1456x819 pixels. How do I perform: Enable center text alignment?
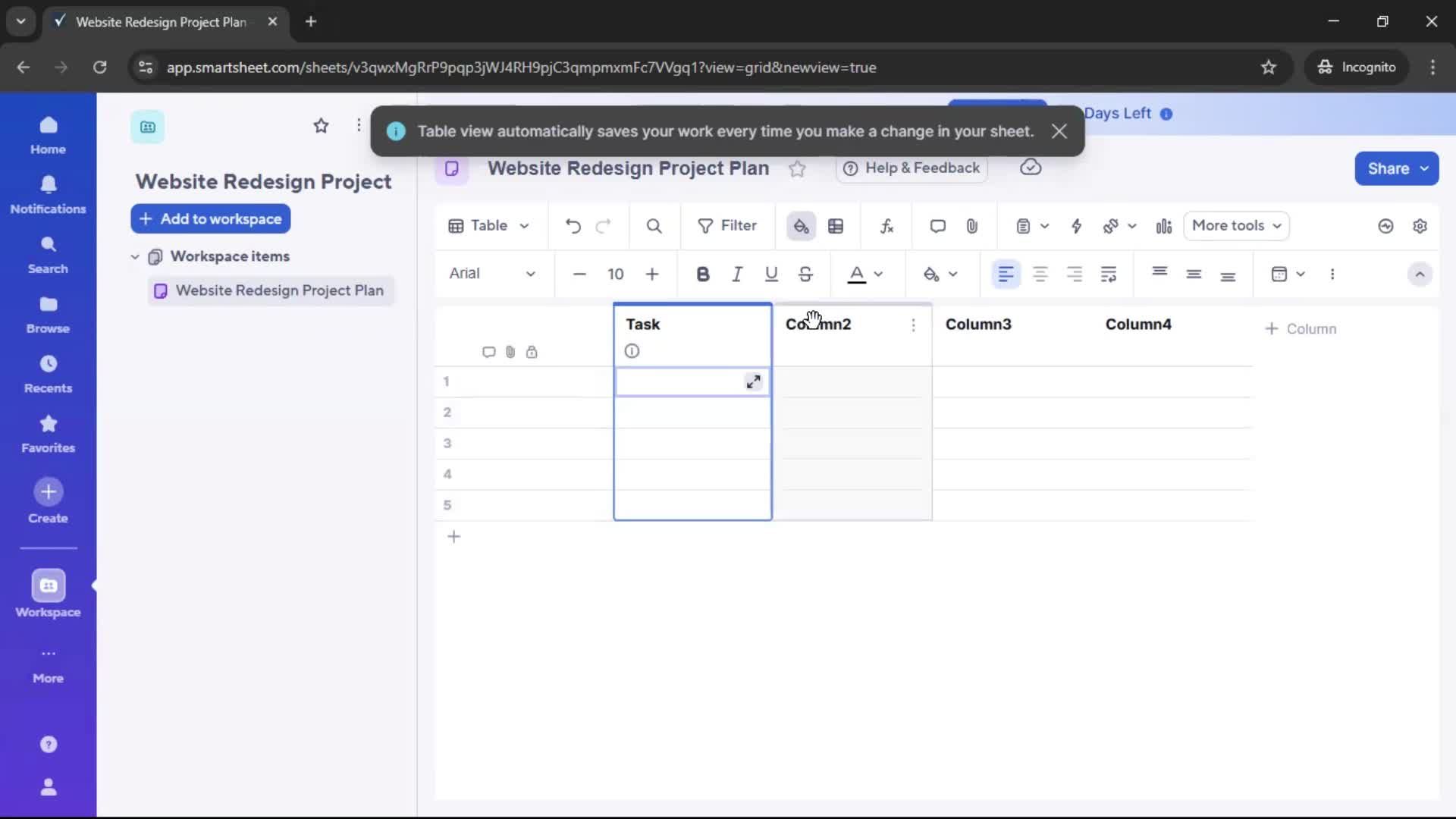coord(1040,275)
